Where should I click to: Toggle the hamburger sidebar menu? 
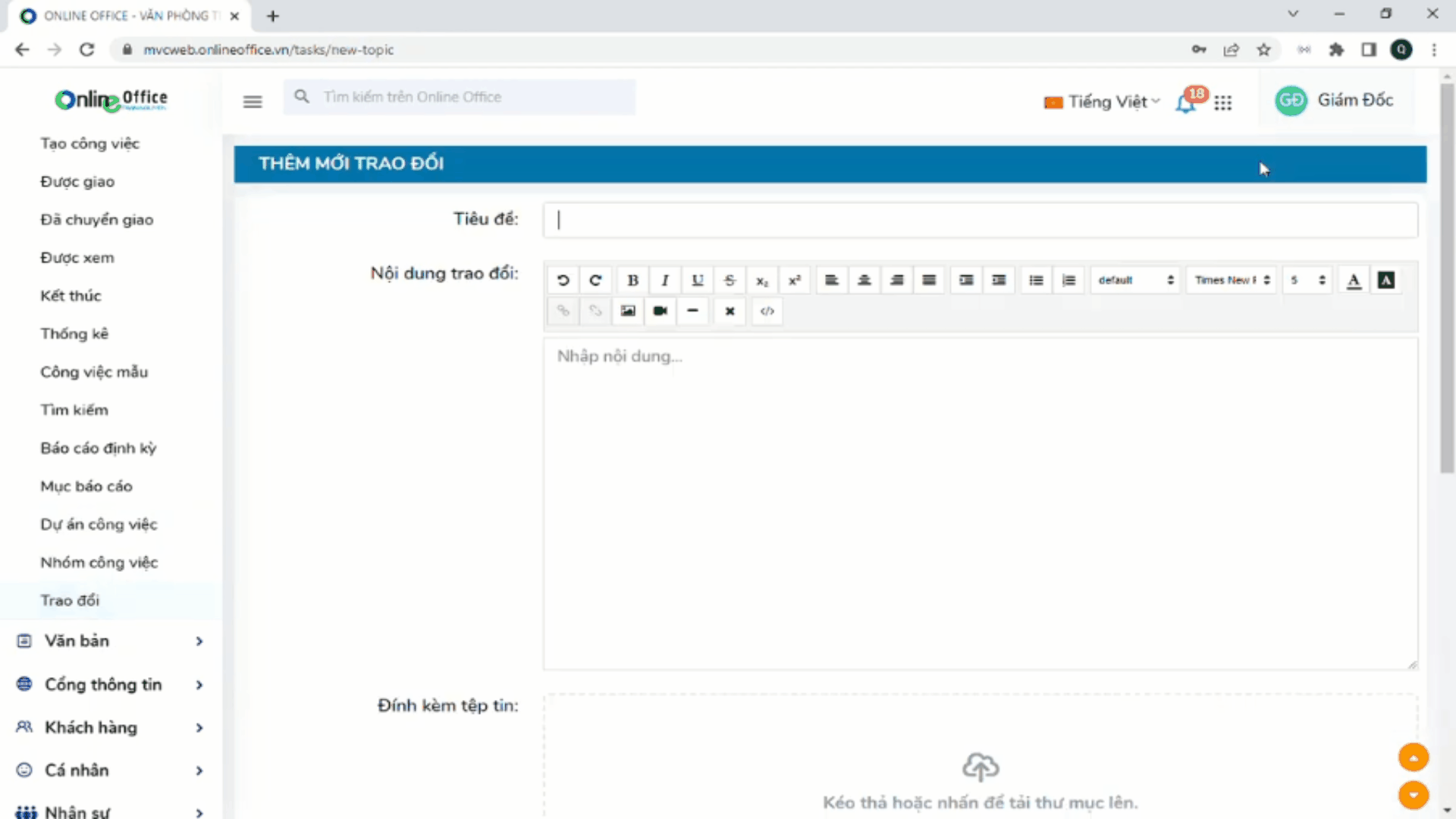pos(253,102)
